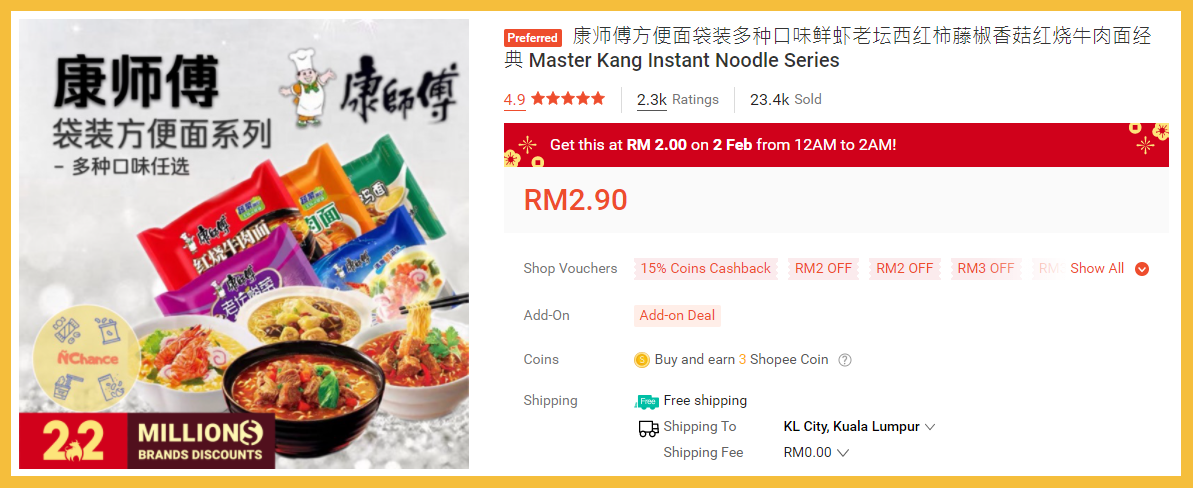Click the delivery truck icon beside Shipping To
The image size is (1193, 488).
pos(648,429)
